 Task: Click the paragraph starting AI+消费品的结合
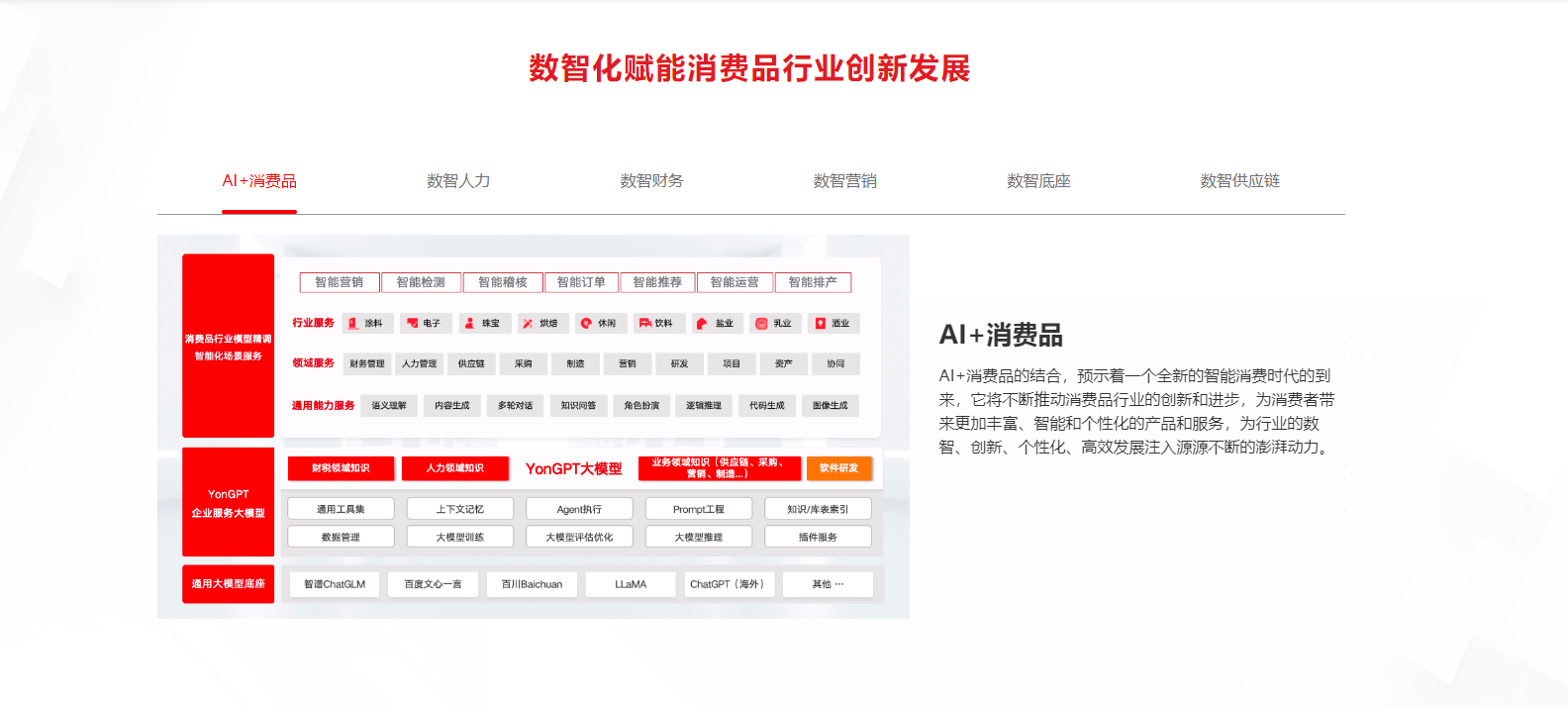click(x=1136, y=412)
